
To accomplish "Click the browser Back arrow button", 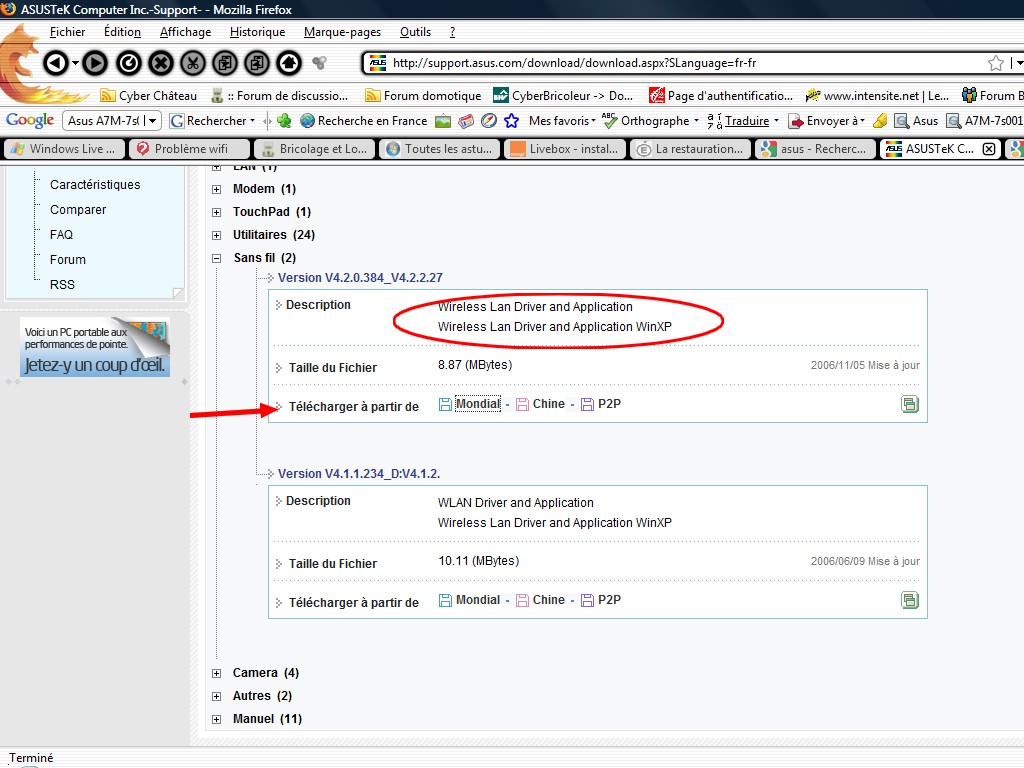I will point(56,63).
